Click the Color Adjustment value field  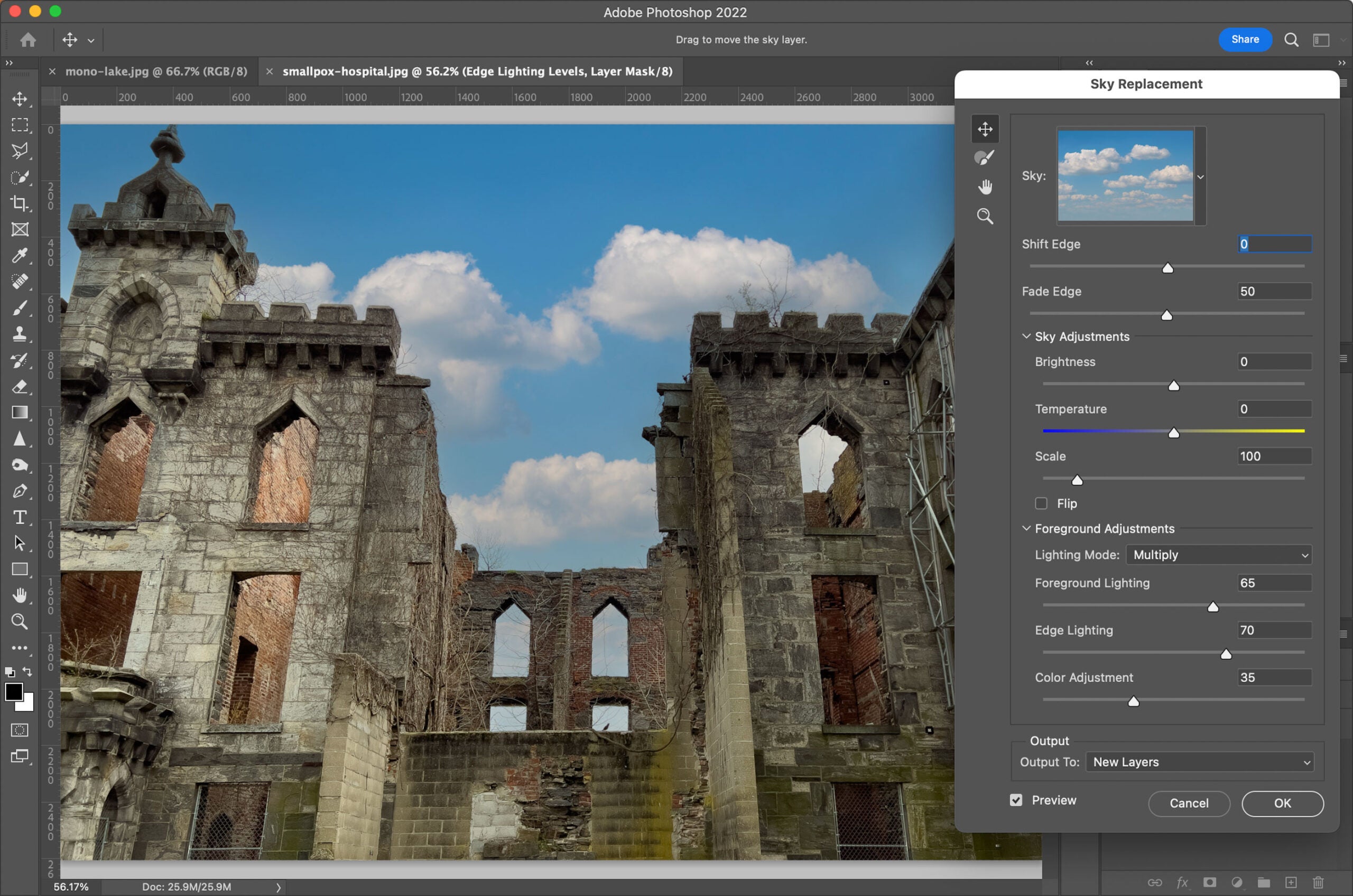[1274, 677]
